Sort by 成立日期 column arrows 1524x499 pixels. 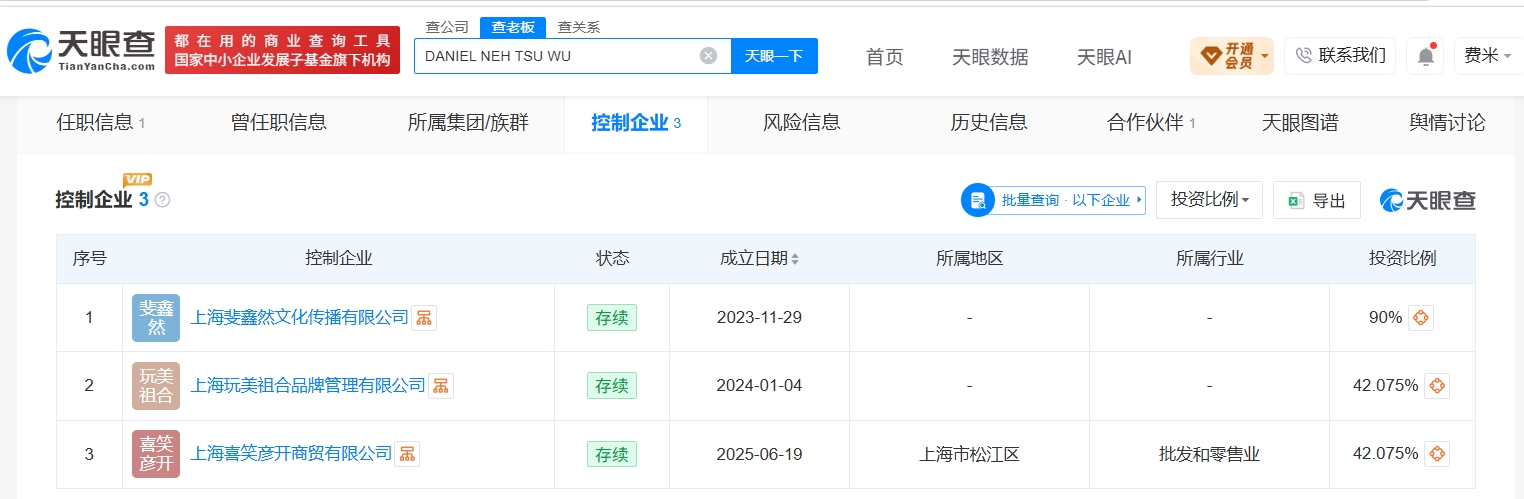795,259
